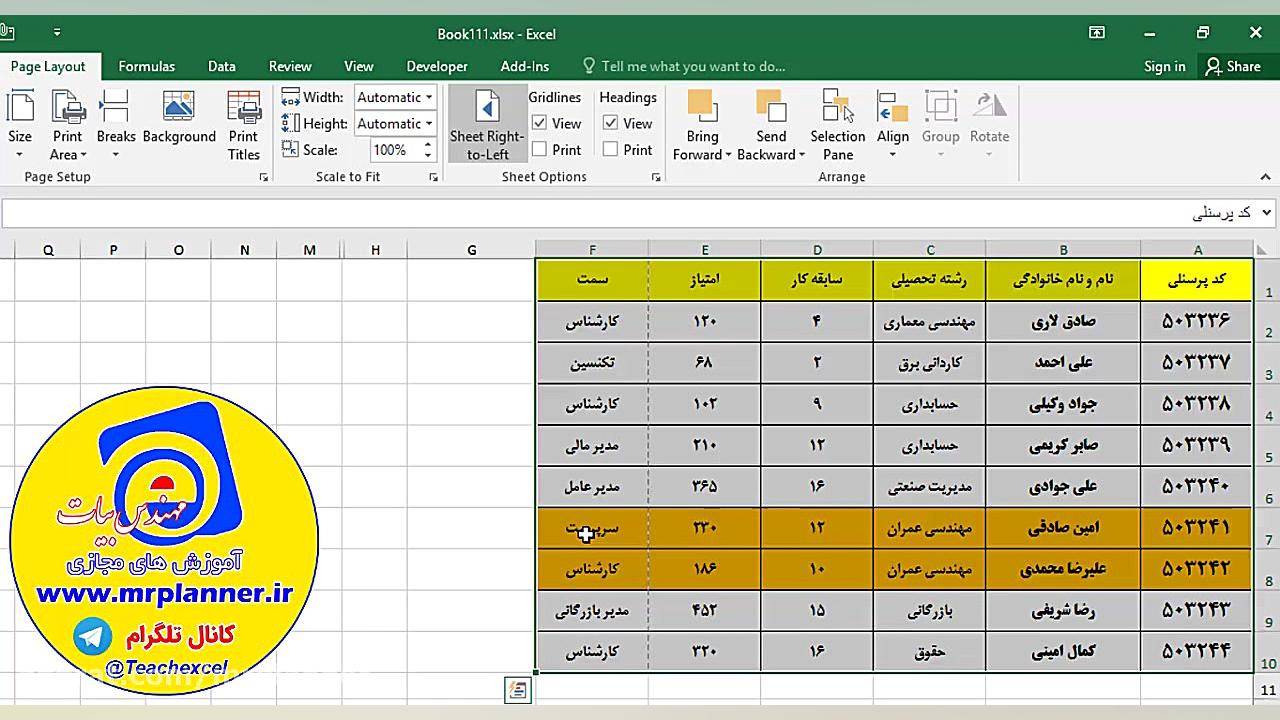Open the Breaks menu
This screenshot has height=720, width=1280.
click(116, 125)
